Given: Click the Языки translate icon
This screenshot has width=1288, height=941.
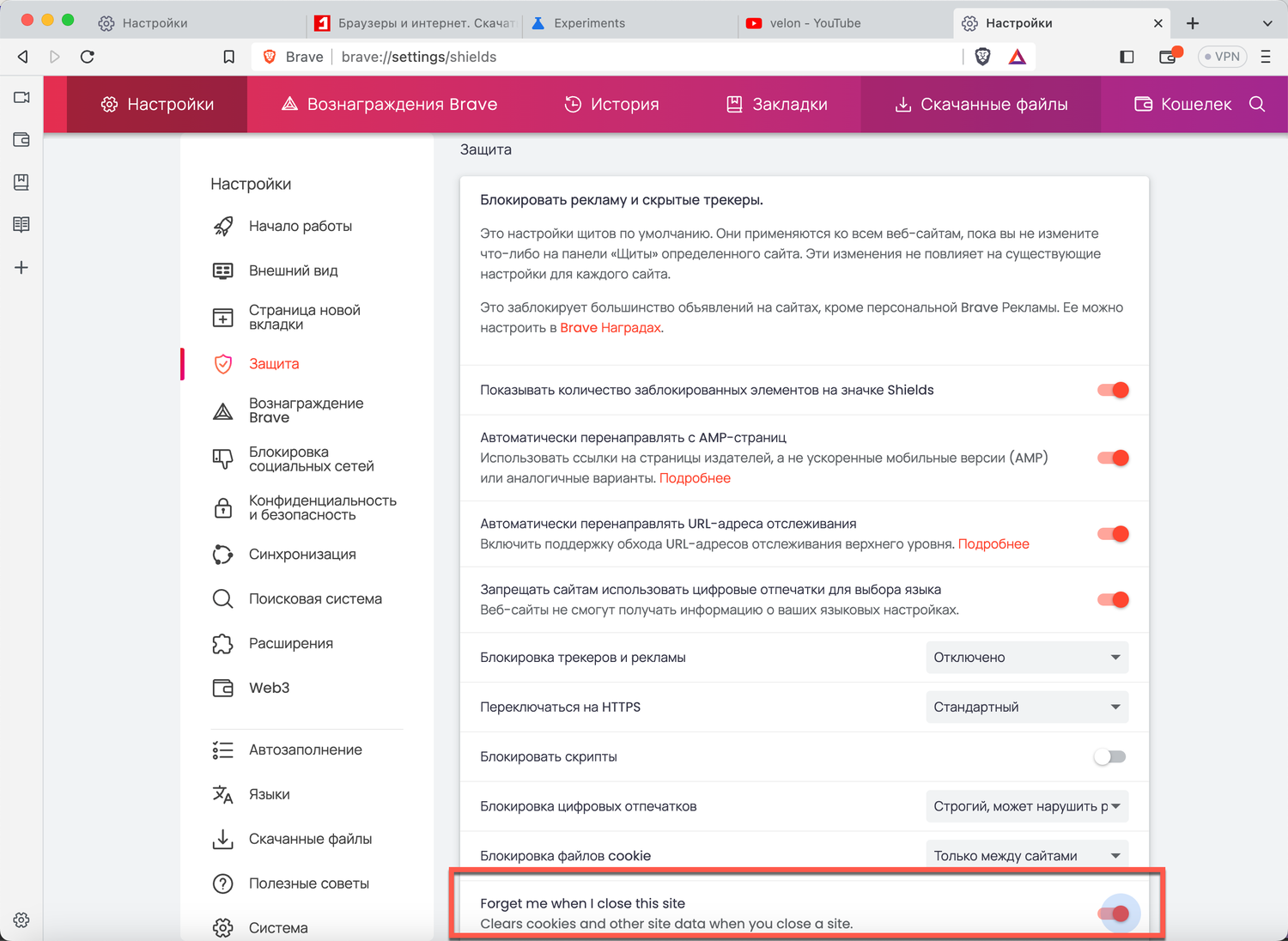Looking at the screenshot, I should 222,795.
